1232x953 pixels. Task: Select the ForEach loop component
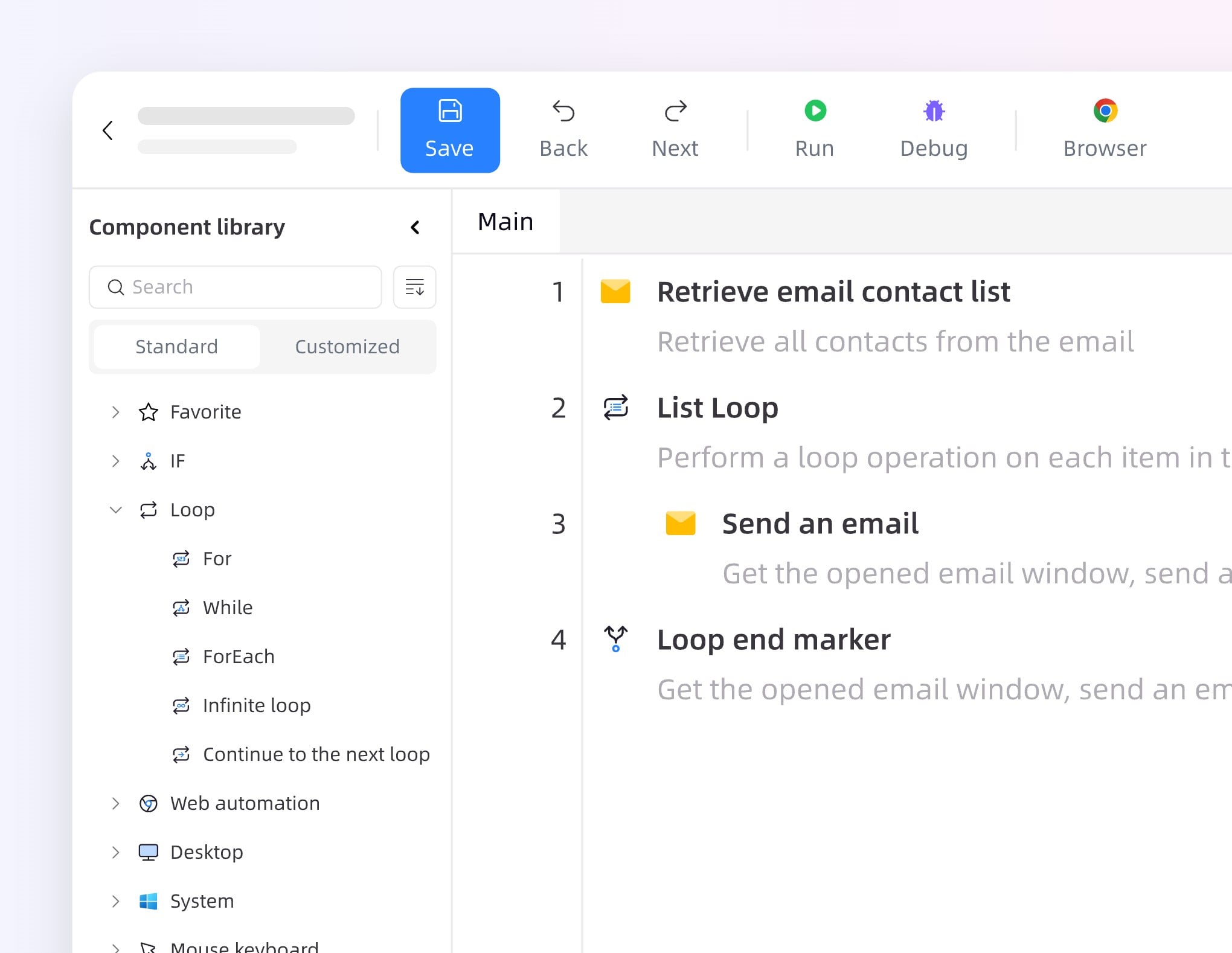[x=238, y=656]
